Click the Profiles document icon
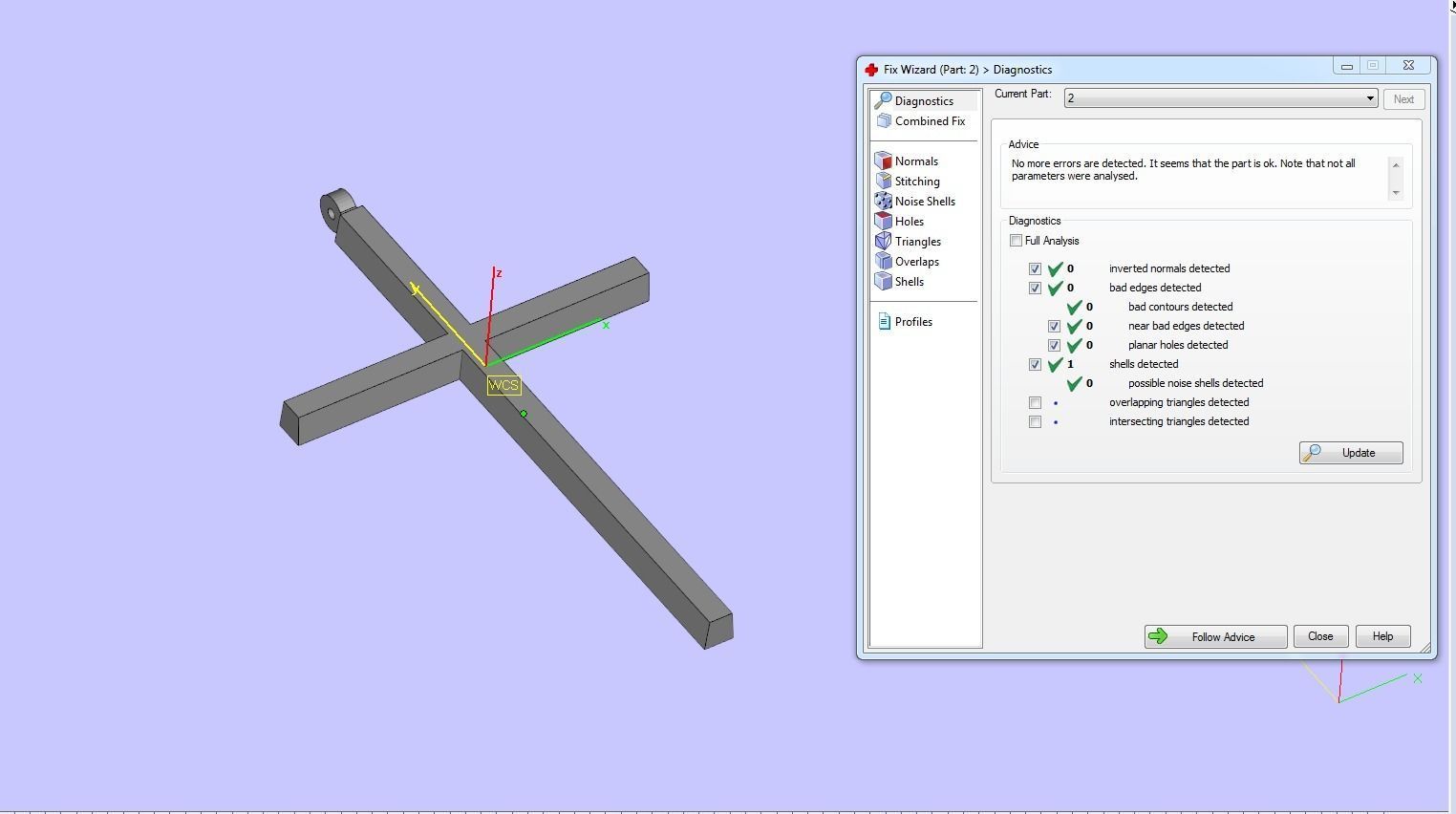The width and height of the screenshot is (1456, 814). click(884, 322)
